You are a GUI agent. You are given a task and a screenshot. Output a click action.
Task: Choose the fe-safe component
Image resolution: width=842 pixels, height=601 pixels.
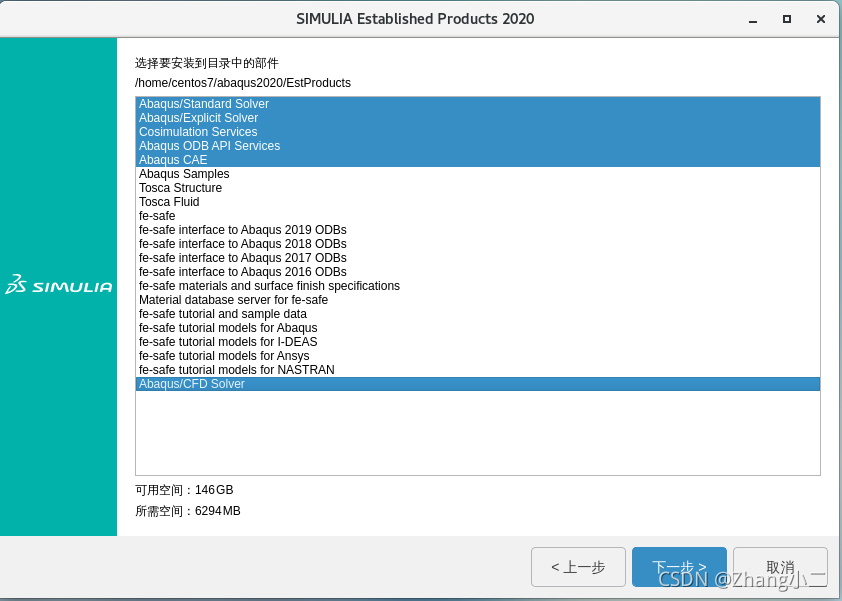[157, 216]
